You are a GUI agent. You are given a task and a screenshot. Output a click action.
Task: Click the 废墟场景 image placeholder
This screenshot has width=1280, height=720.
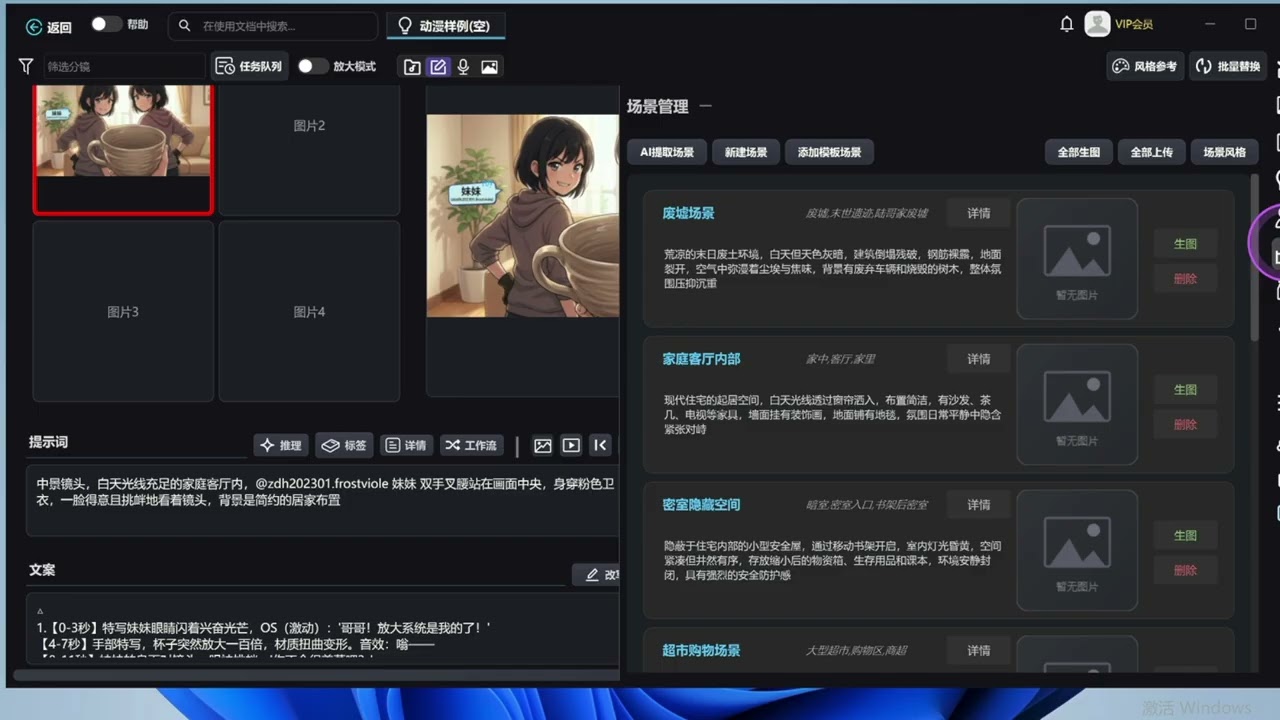point(1077,258)
